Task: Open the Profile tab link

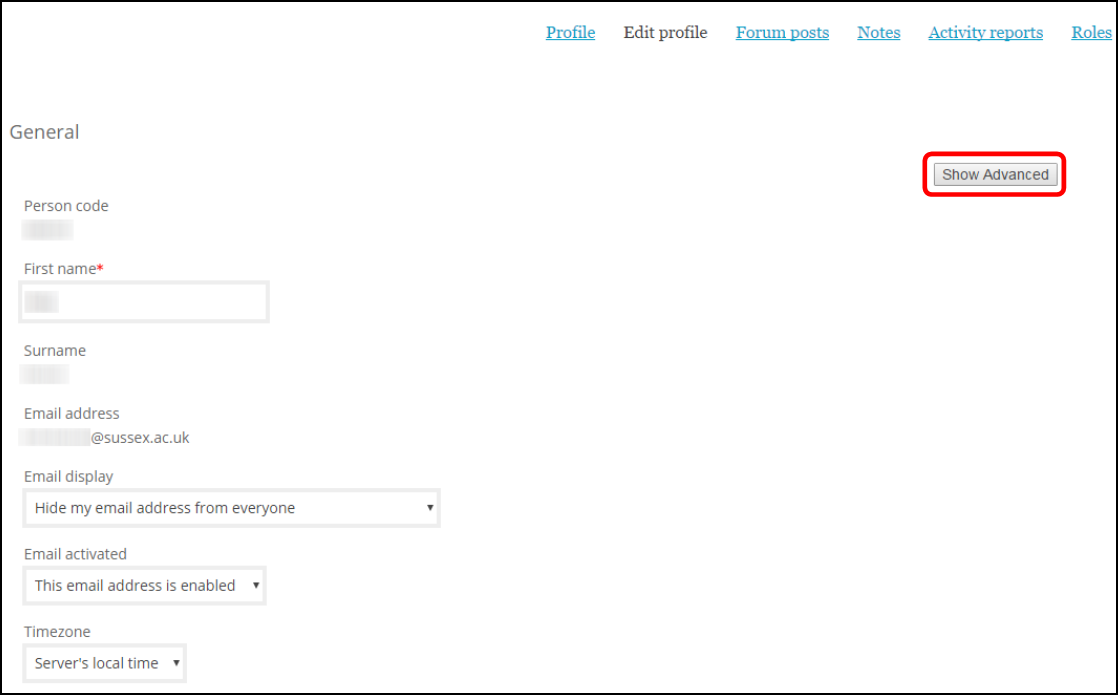Action: point(570,33)
